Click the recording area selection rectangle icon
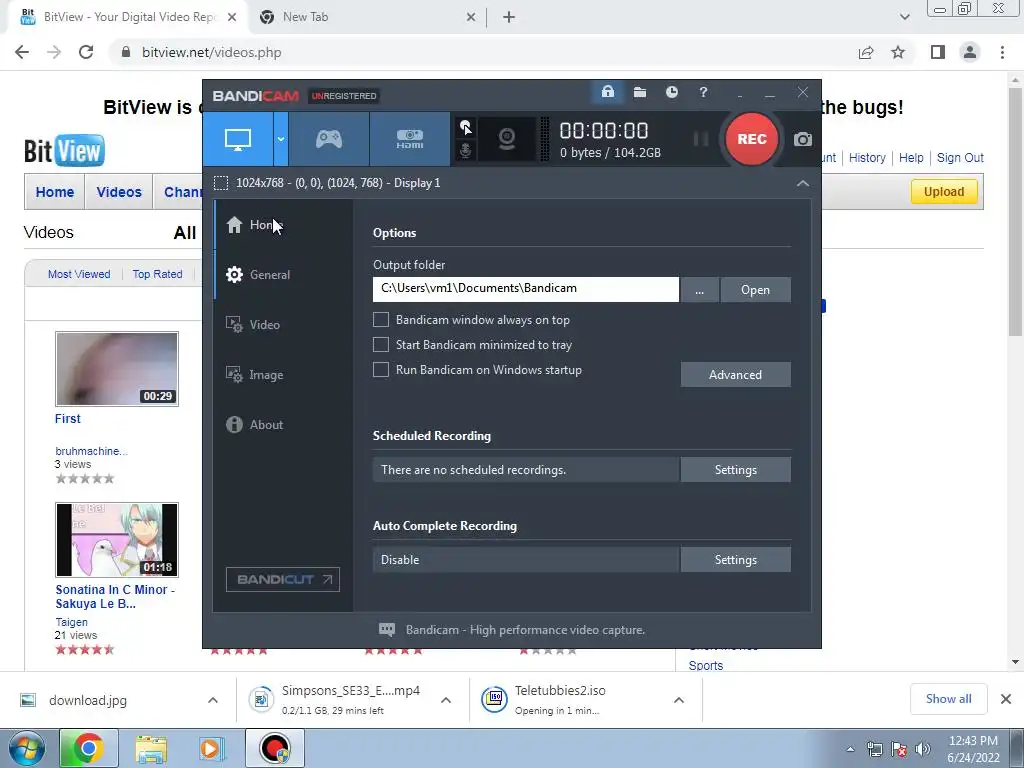This screenshot has height=768, width=1024. coord(221,183)
